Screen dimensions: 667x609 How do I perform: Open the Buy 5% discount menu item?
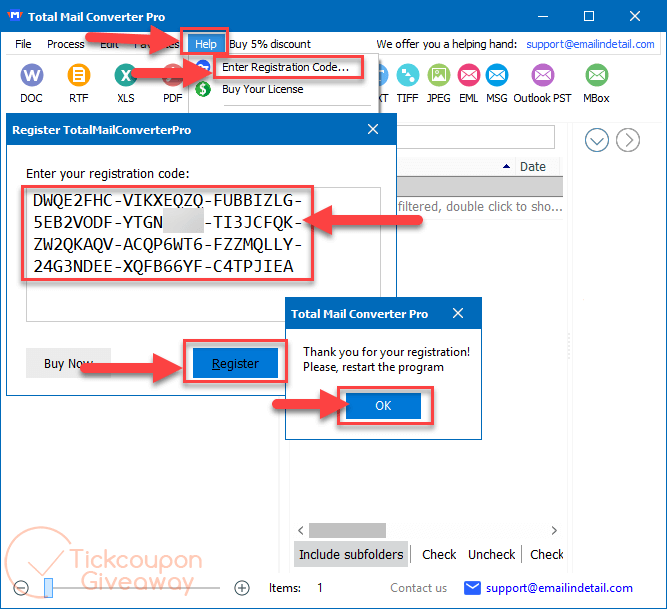coord(270,44)
